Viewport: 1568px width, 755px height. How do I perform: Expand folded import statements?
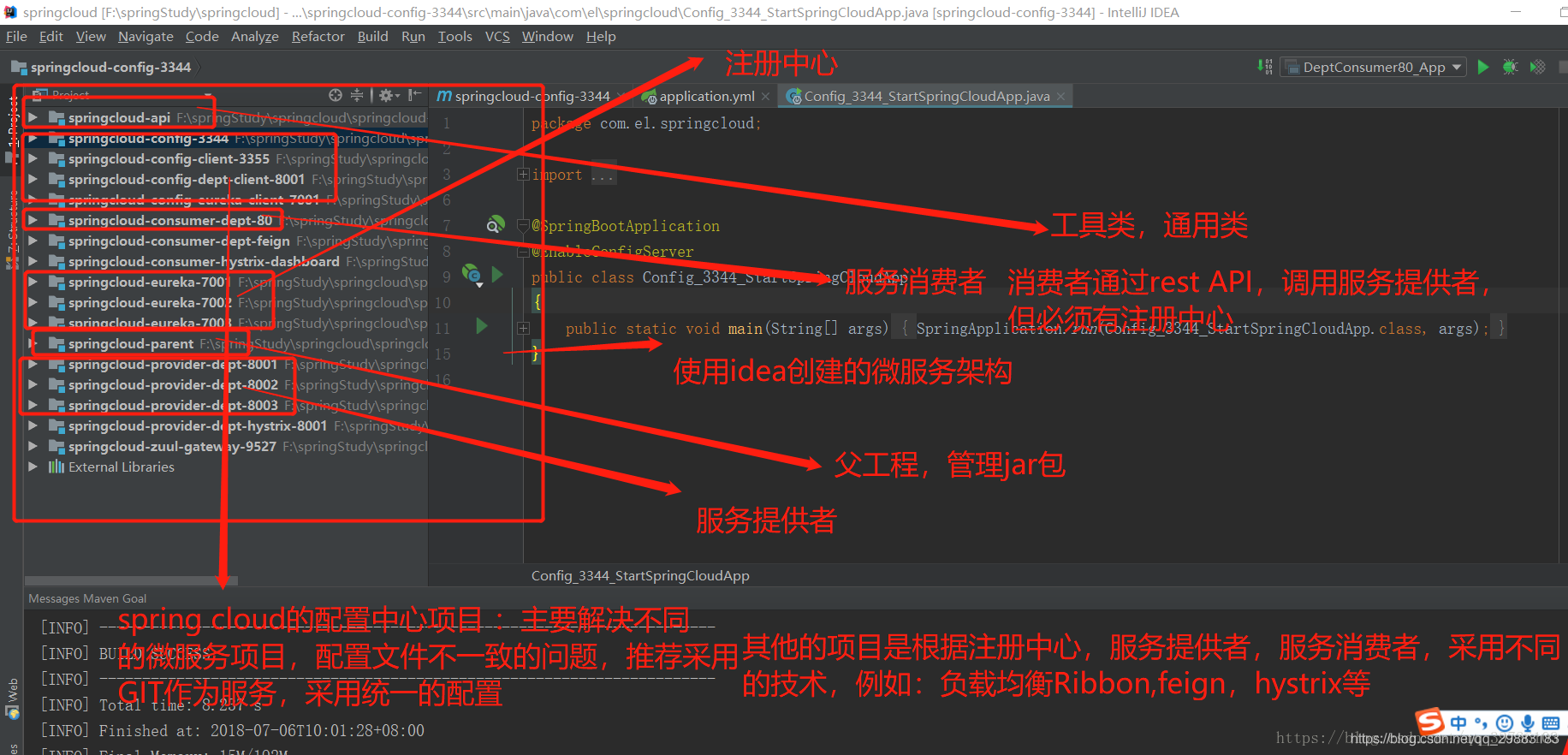(x=522, y=175)
